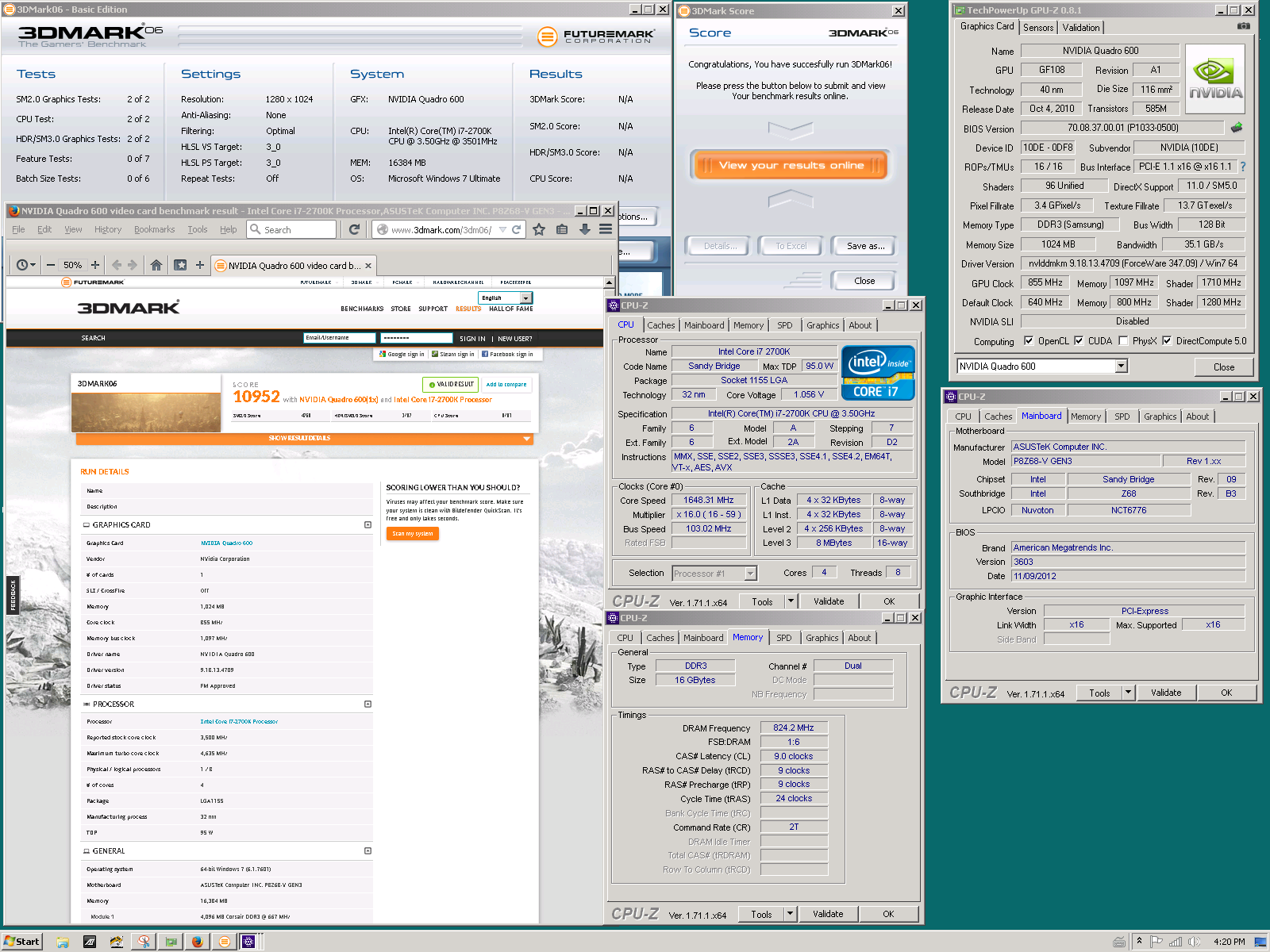Screen dimensions: 1270x952
Task: Switch to the Validation tab in GPU-Z
Action: tap(1081, 27)
